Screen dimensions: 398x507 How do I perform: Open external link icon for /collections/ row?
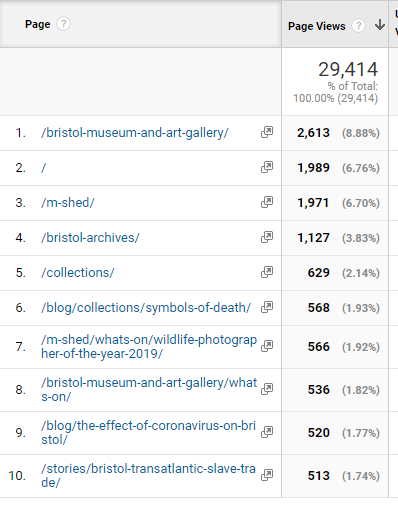(x=267, y=272)
